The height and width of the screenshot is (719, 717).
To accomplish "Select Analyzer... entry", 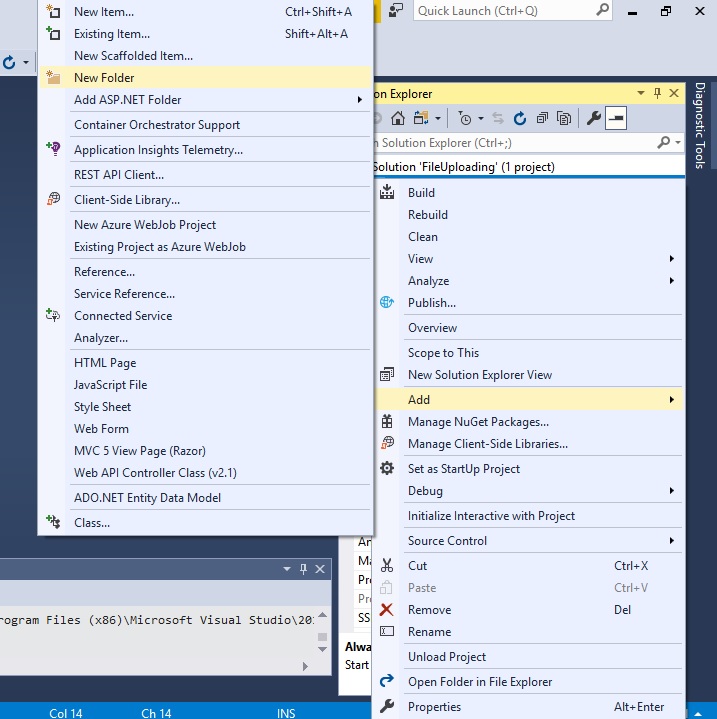I will tap(205, 338).
